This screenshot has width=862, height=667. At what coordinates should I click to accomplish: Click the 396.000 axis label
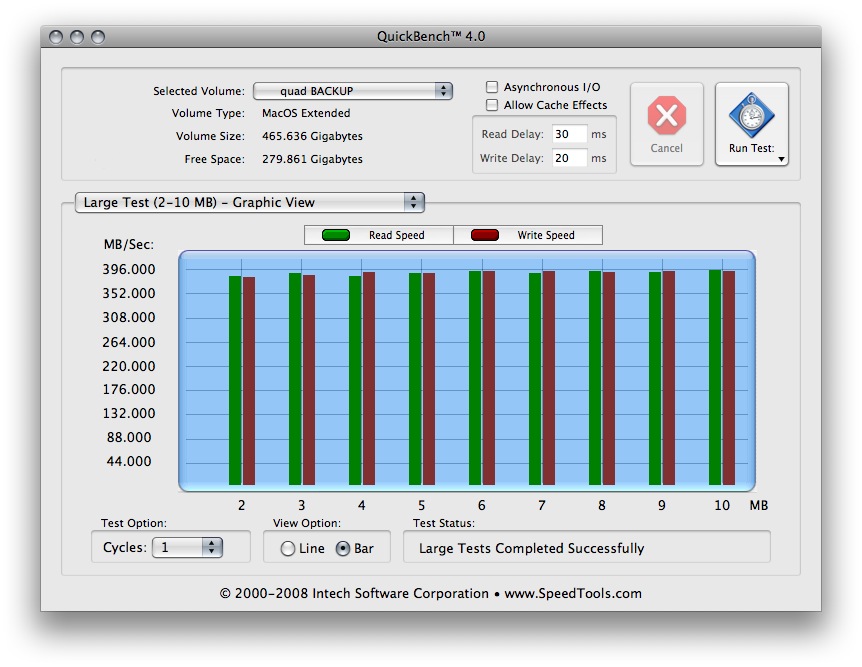129,269
